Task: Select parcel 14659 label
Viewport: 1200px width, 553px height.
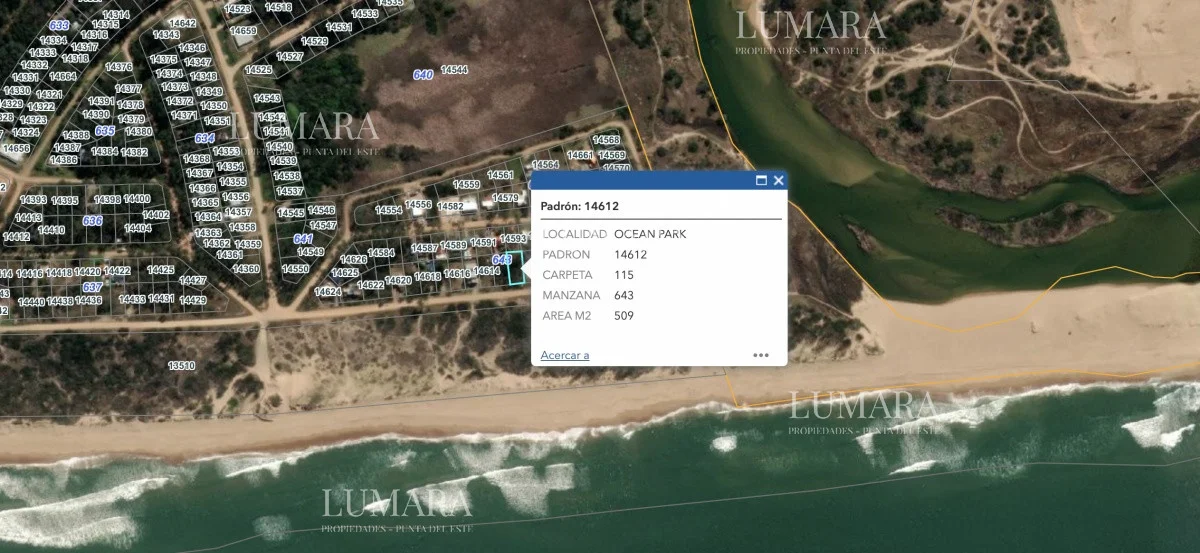Action: (x=243, y=31)
